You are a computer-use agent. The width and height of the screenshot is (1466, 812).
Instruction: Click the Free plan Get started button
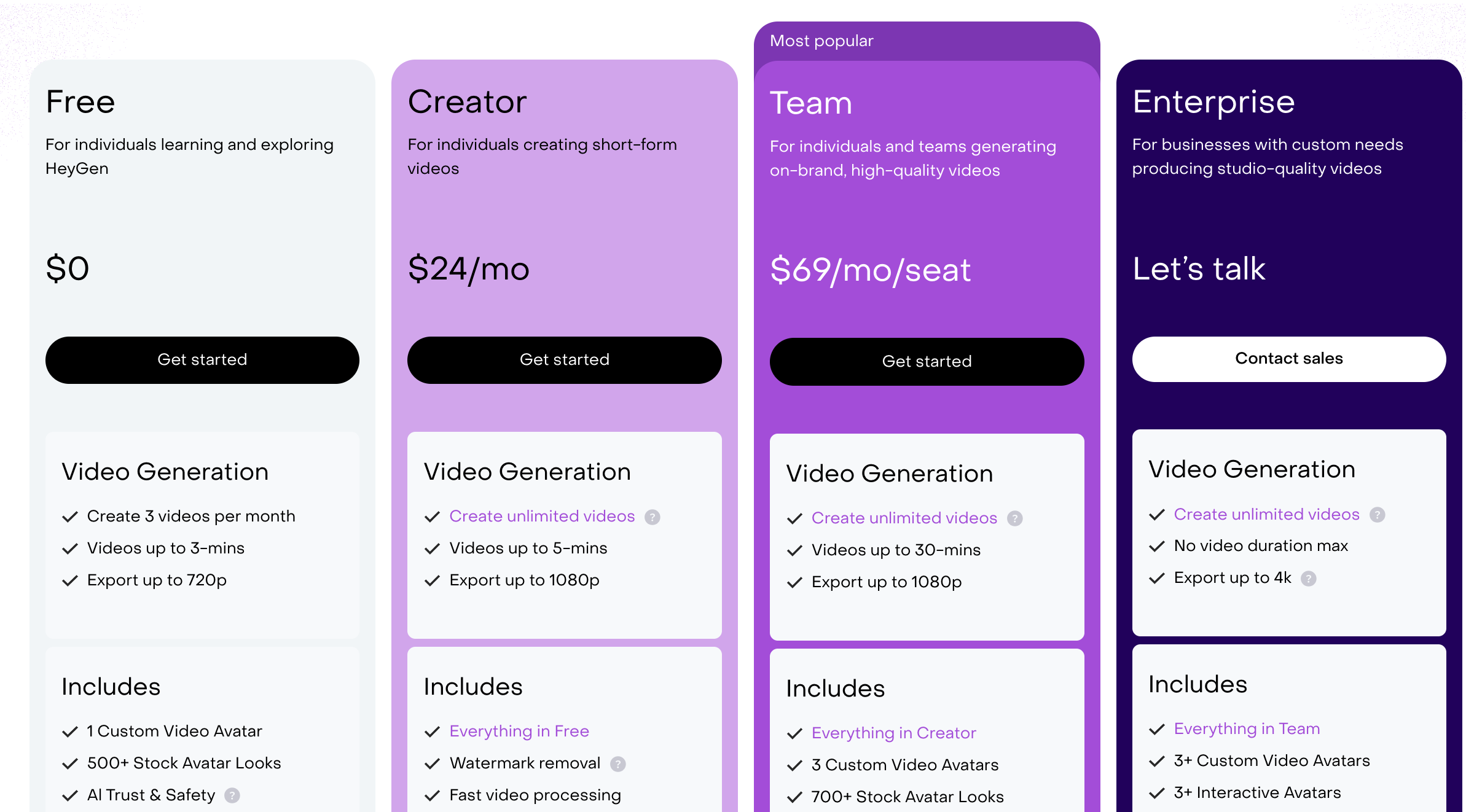[201, 359]
